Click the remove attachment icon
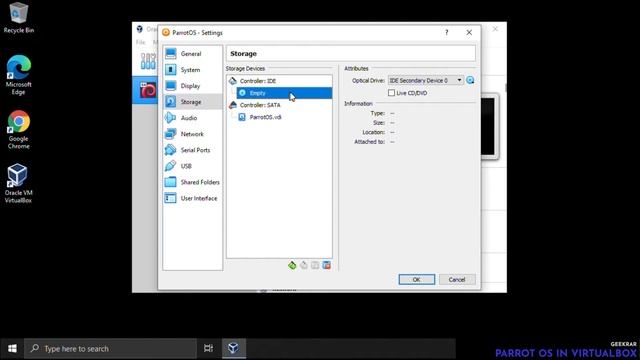The height and width of the screenshot is (360, 640). pyautogui.click(x=327, y=265)
